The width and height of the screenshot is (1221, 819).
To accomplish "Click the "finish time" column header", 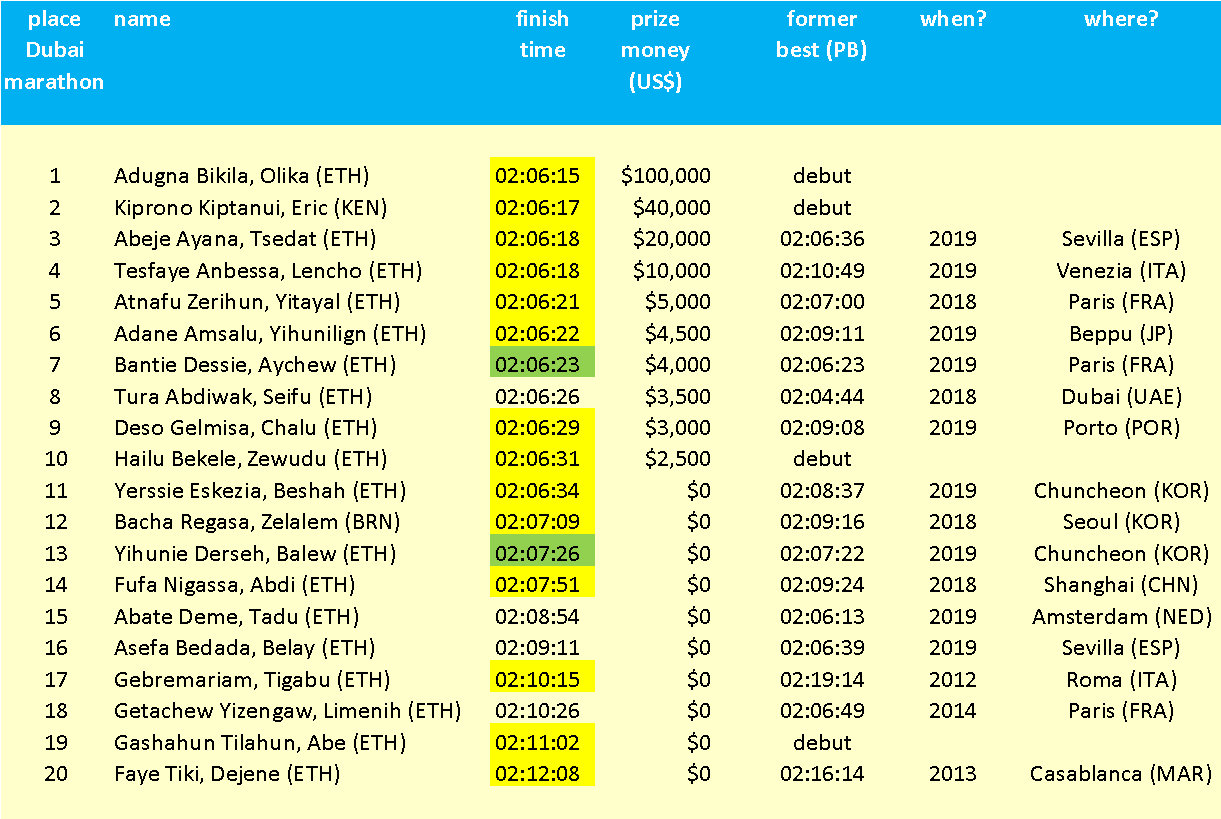I will pos(542,34).
